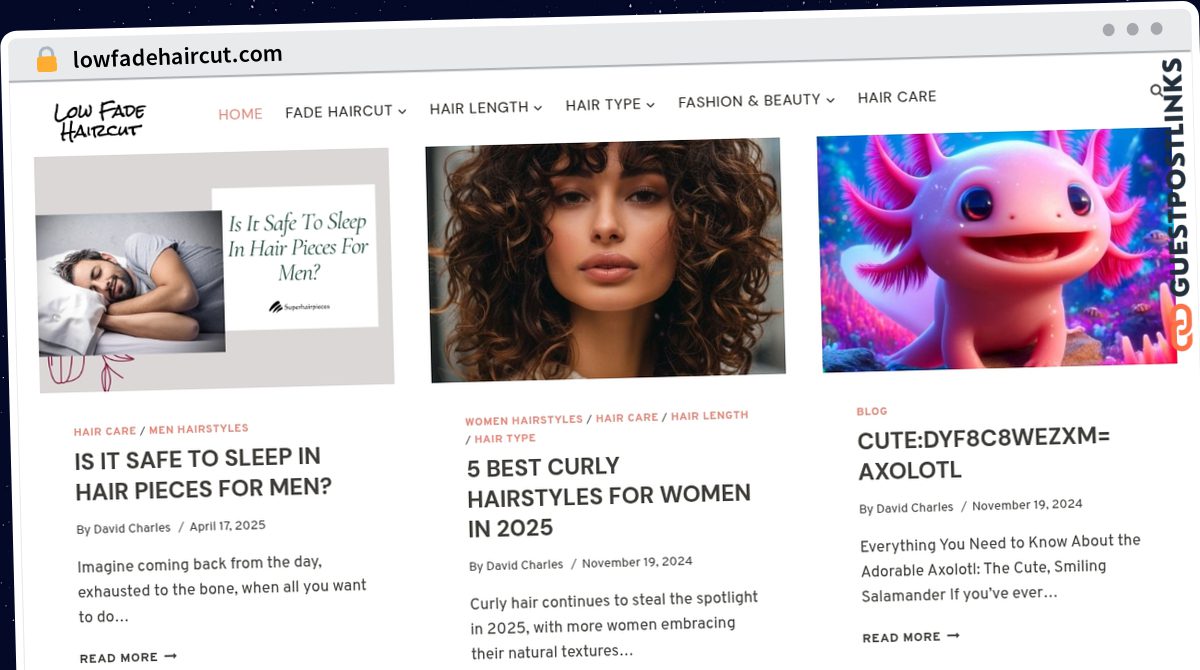Click the search magnifier icon
This screenshot has height=670, width=1200.
click(1156, 91)
